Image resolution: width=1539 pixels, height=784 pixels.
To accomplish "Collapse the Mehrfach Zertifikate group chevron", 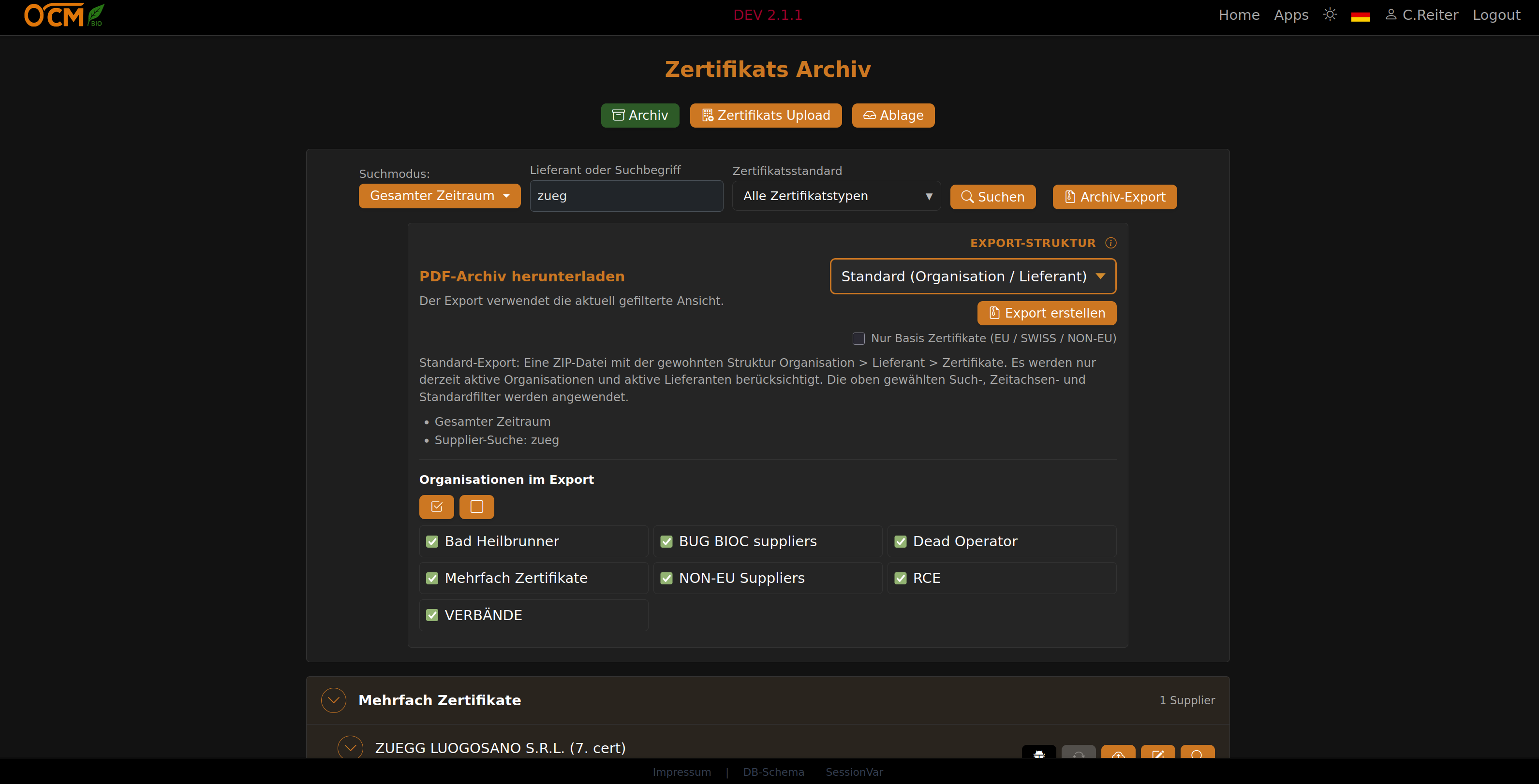I will (333, 700).
